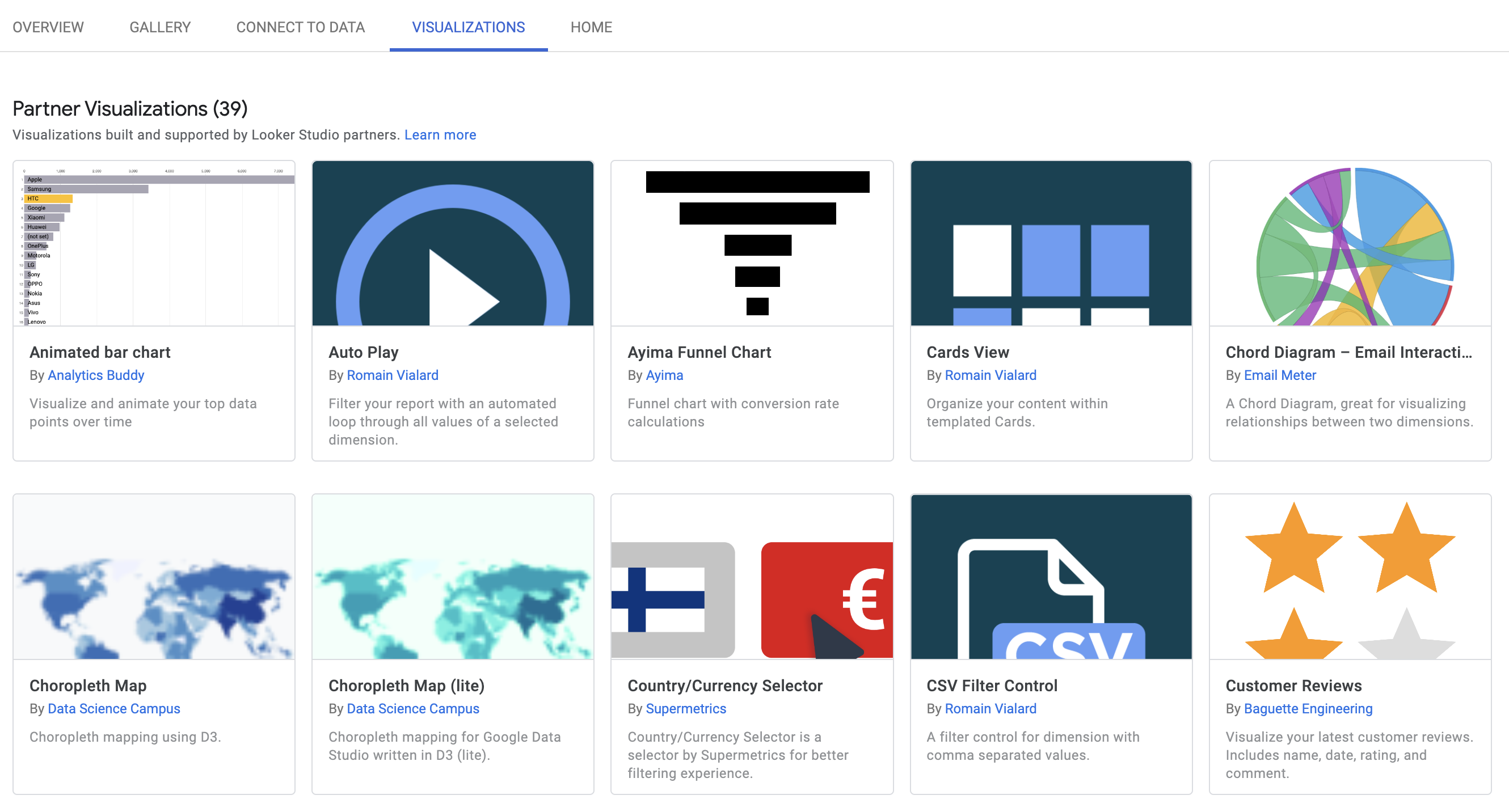Open Romain Vialard link under CSV Filter Control

point(990,708)
